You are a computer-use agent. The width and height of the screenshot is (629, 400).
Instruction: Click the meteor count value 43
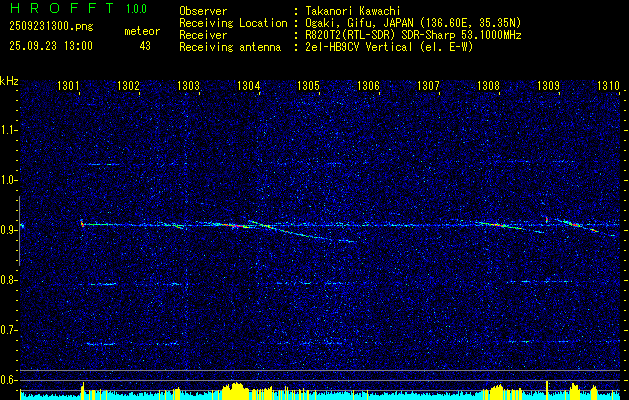click(145, 46)
